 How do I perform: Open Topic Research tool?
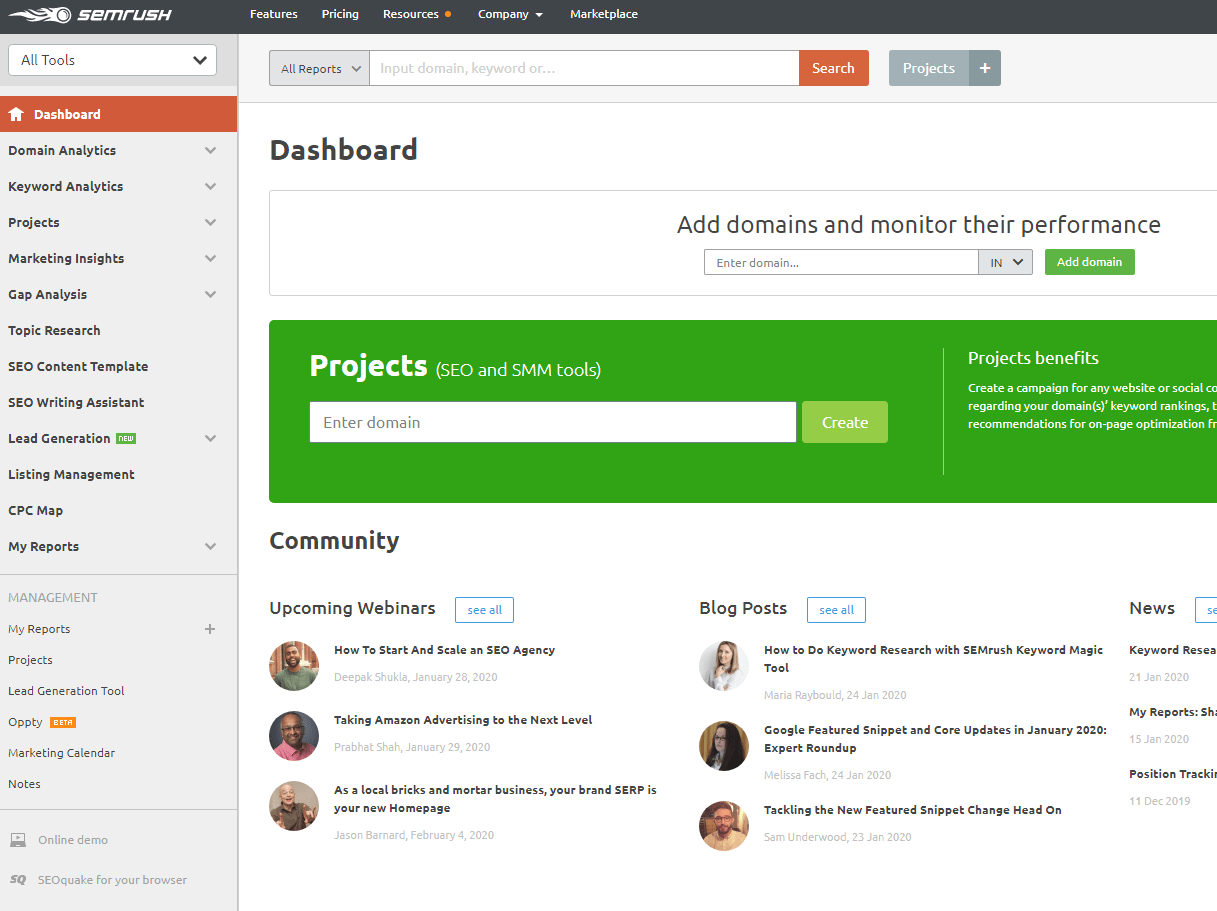click(54, 330)
